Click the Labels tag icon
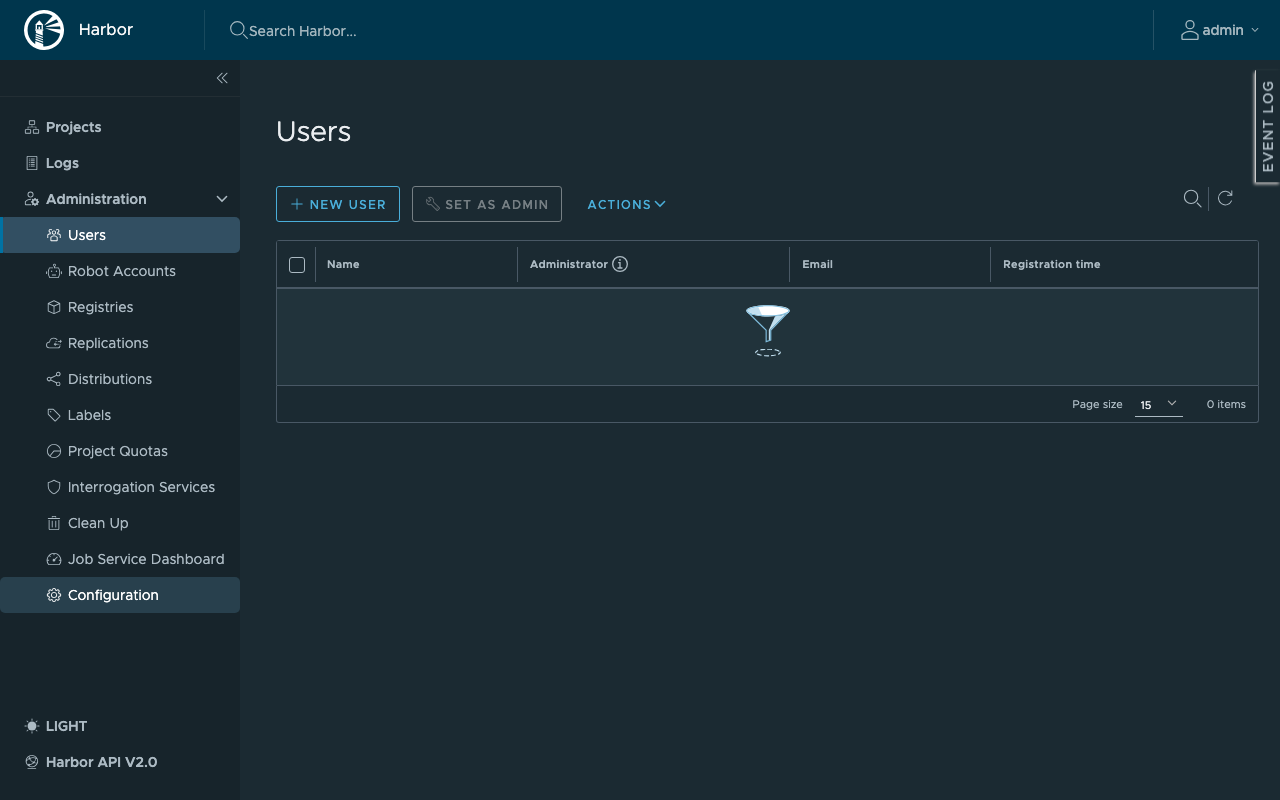This screenshot has height=800, width=1280. tap(54, 415)
